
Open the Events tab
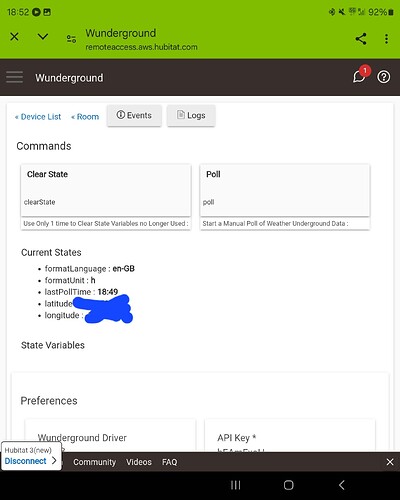tap(134, 115)
